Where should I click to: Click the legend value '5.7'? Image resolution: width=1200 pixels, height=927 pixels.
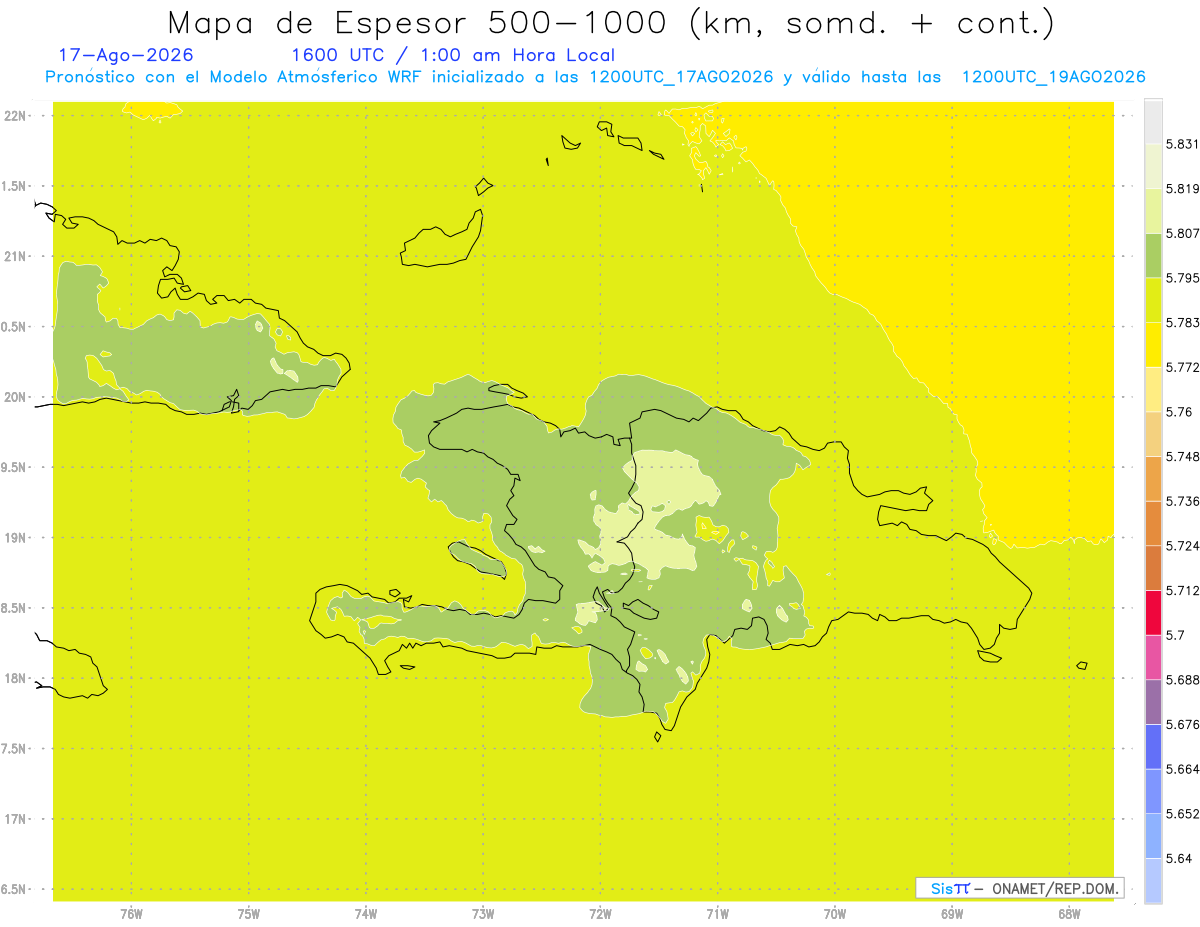[1175, 635]
